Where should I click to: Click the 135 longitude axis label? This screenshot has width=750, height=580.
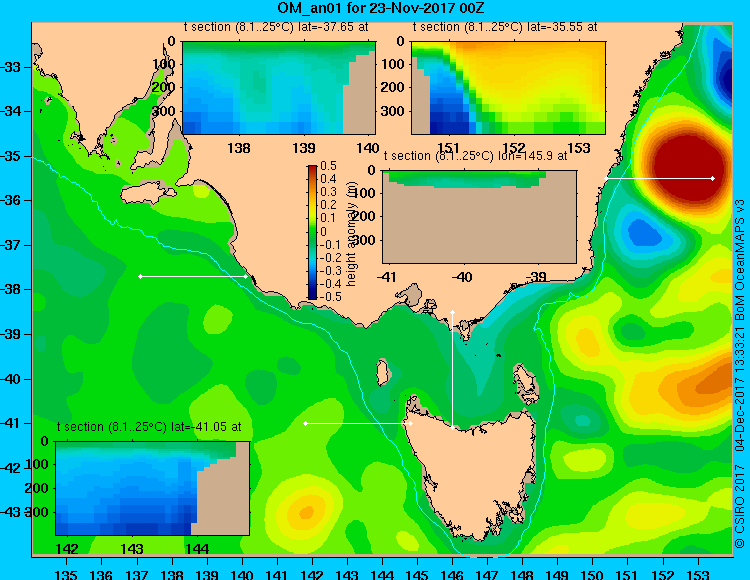(66, 574)
